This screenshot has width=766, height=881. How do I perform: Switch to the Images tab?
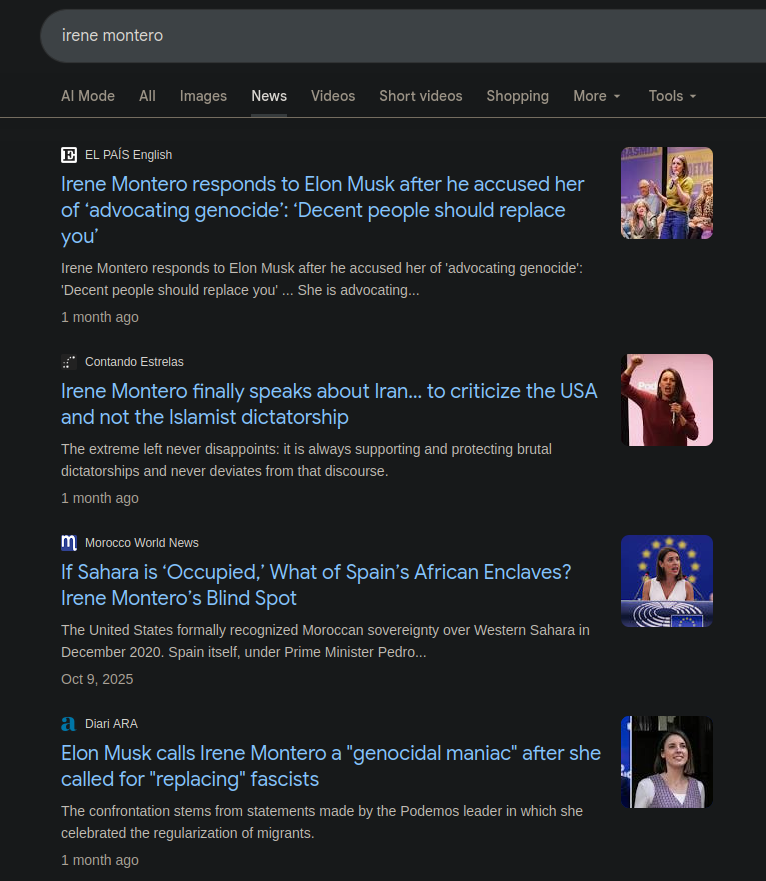click(x=203, y=96)
